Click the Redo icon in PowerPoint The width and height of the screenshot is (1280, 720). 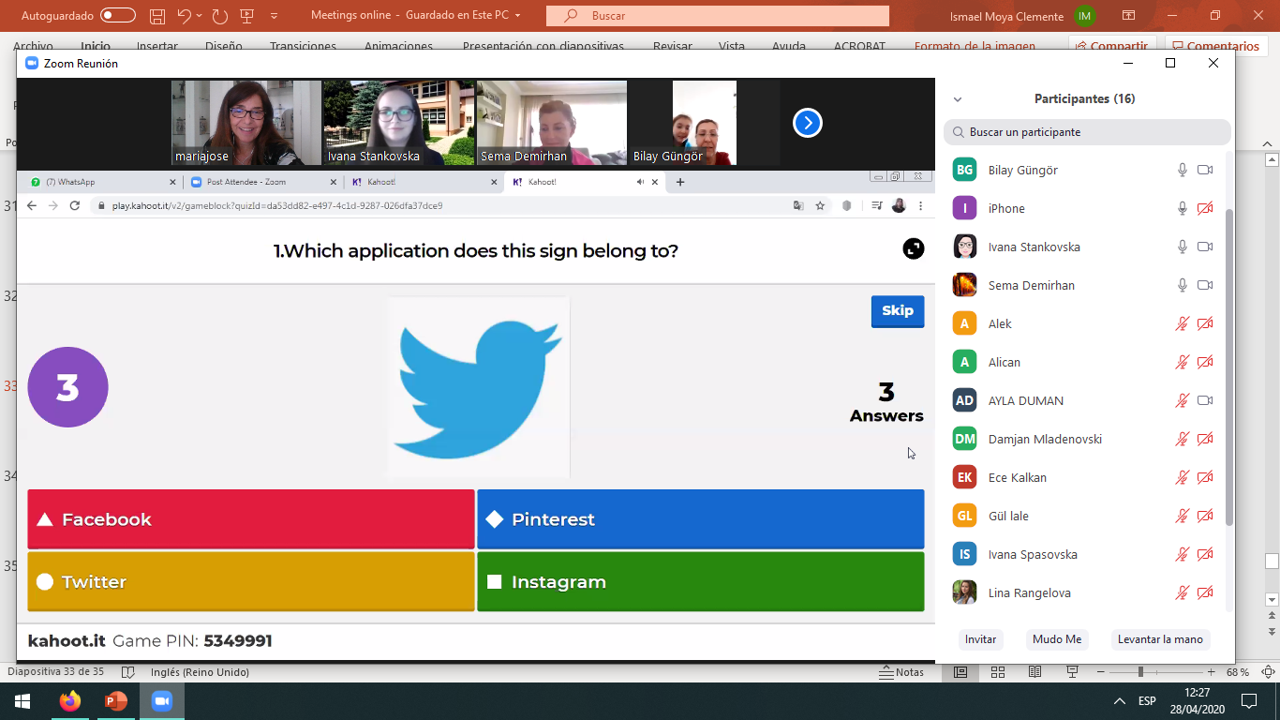220,16
